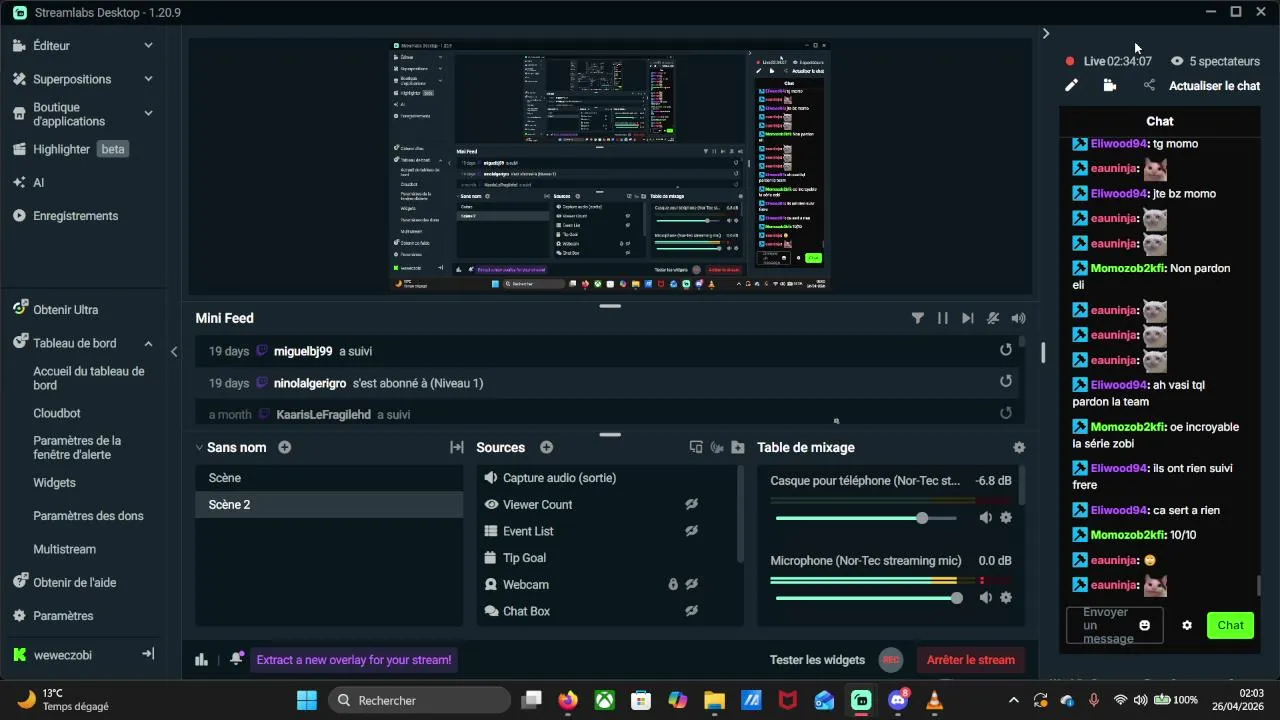Image resolution: width=1280 pixels, height=720 pixels.
Task: Mute Casque pour téléphone audio source
Action: point(985,518)
